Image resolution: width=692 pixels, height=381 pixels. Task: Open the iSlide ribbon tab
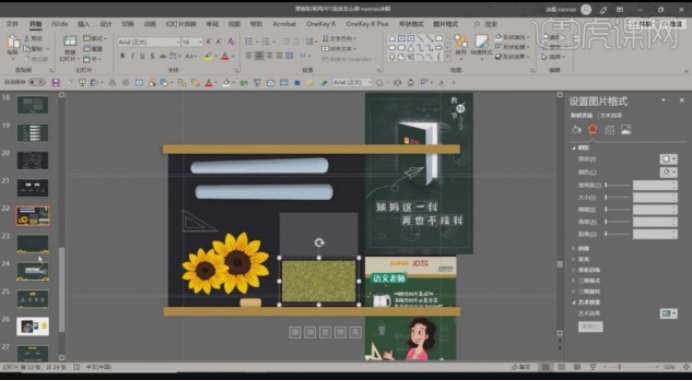coord(60,24)
